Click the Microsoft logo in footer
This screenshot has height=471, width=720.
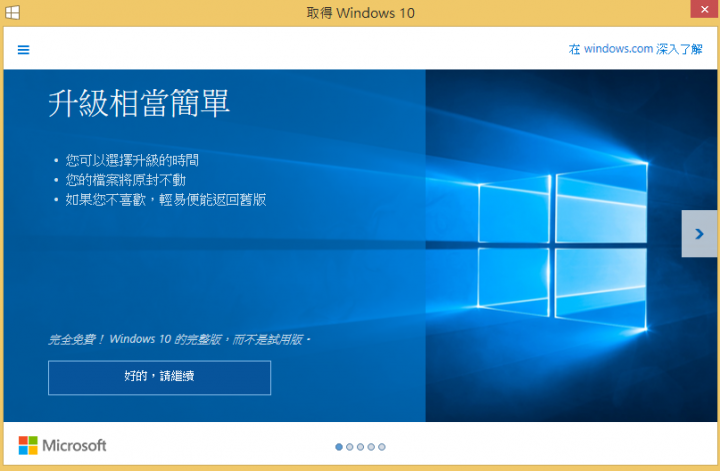click(x=62, y=445)
